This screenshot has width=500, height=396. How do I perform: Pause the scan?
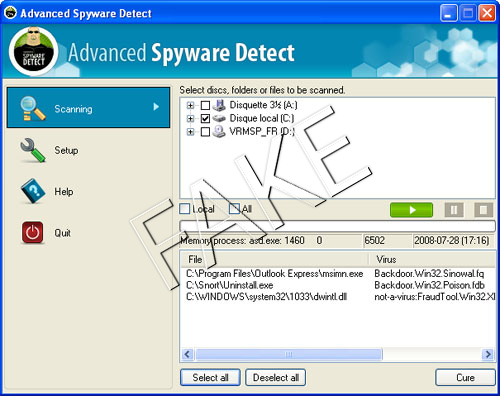(454, 210)
